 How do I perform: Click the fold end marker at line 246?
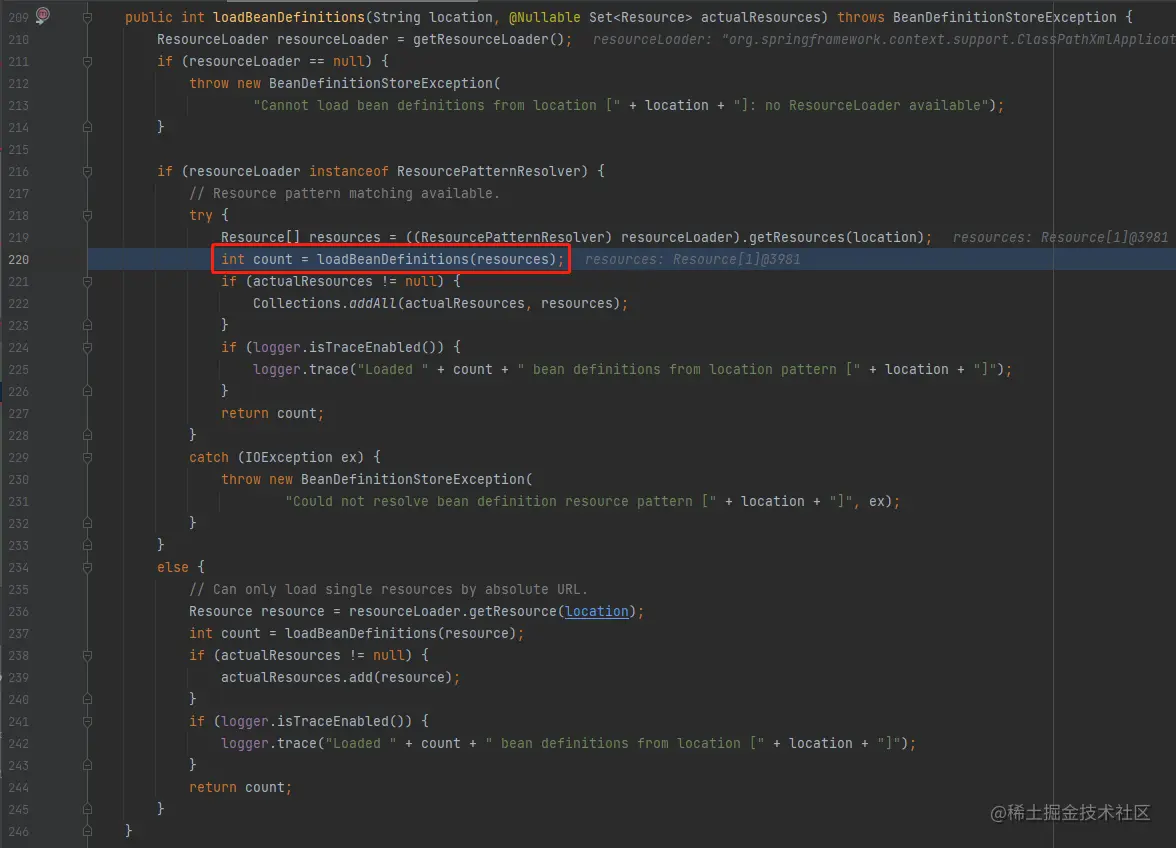87,832
